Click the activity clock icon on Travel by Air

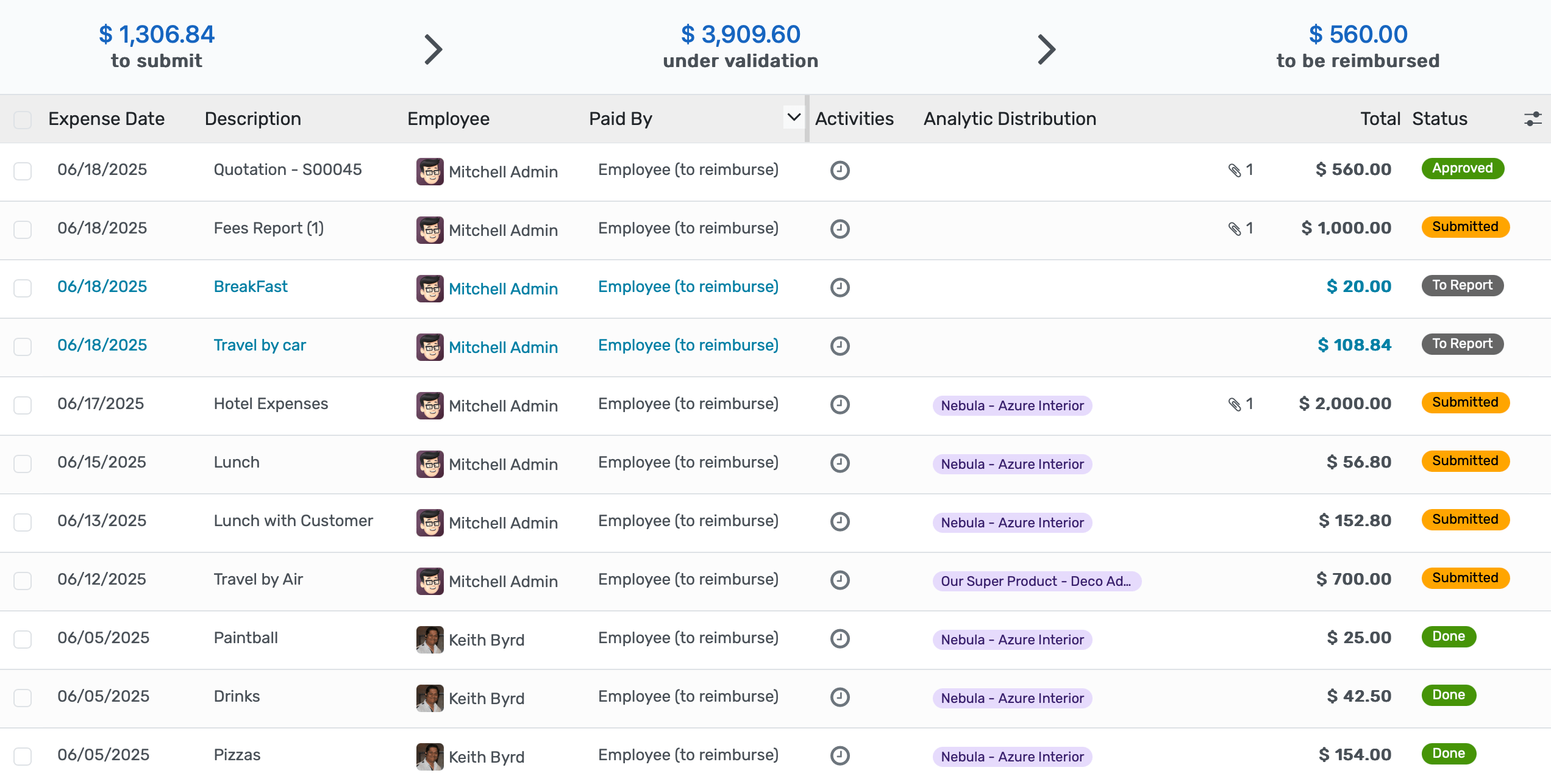[840, 580]
